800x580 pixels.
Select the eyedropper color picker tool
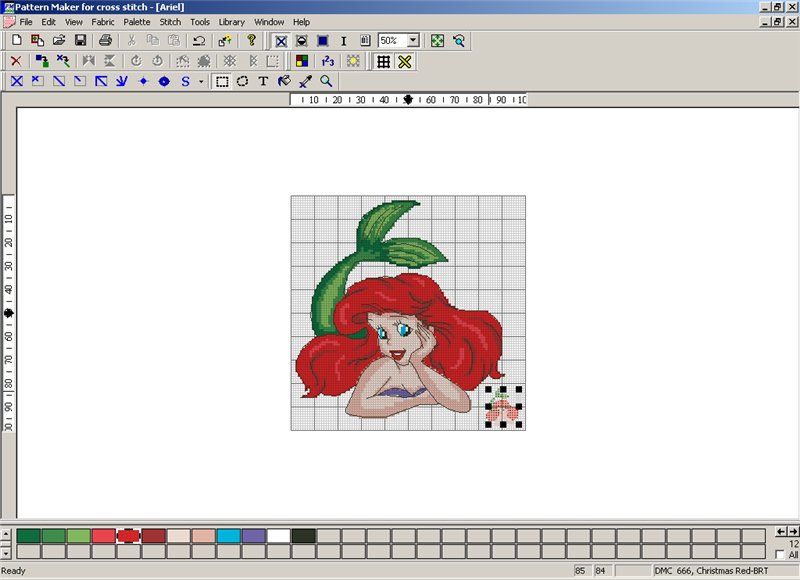(305, 81)
